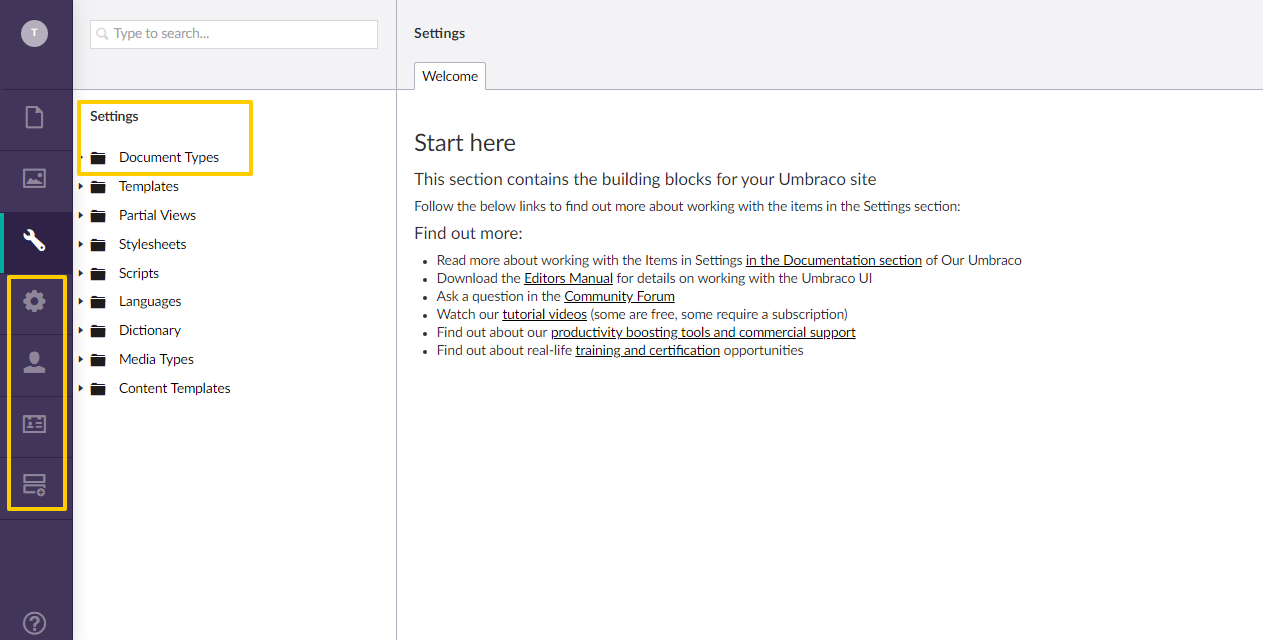The height and width of the screenshot is (640, 1263).
Task: Open the Members ID card icon
Action: 35,424
